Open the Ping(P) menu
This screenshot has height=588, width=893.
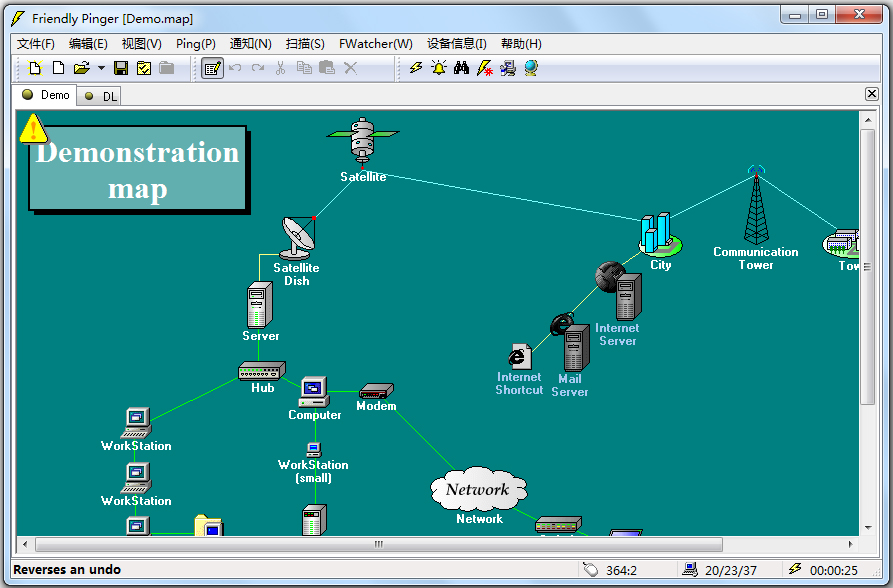(195, 44)
